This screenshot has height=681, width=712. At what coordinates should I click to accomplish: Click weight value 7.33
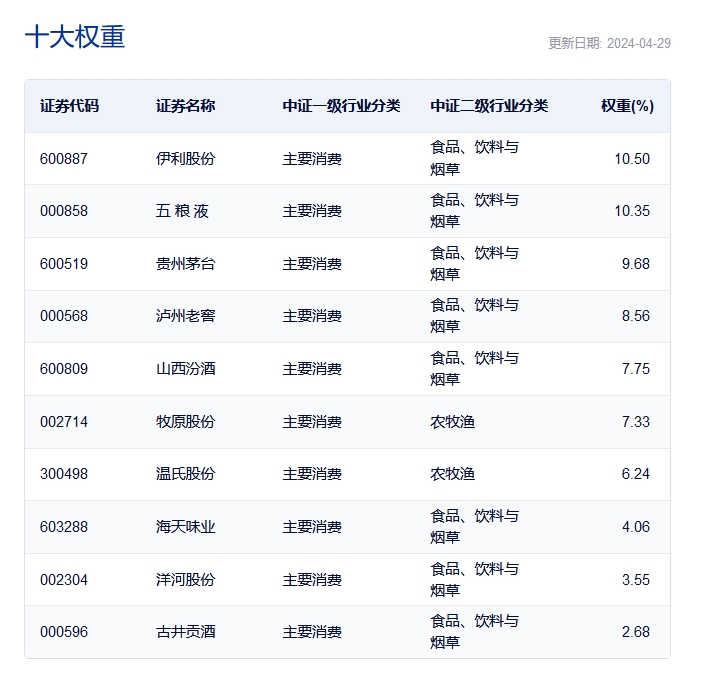pos(636,422)
